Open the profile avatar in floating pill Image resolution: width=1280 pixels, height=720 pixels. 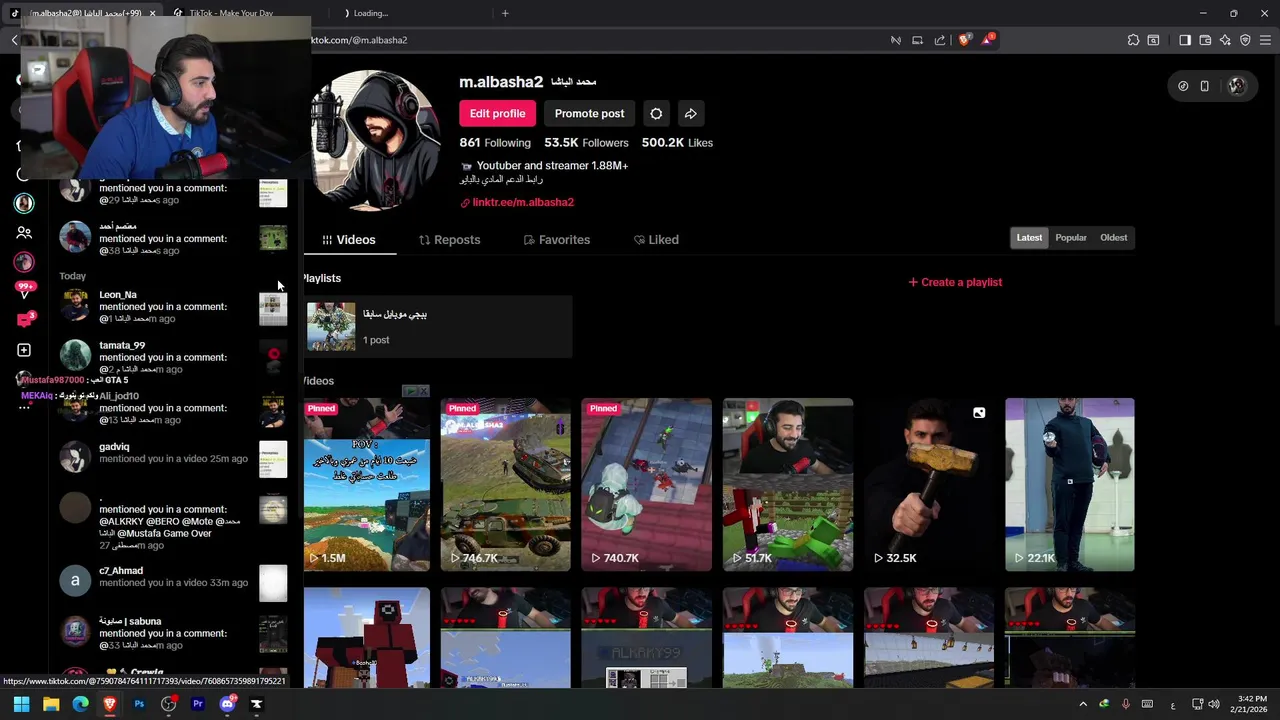click(1237, 86)
